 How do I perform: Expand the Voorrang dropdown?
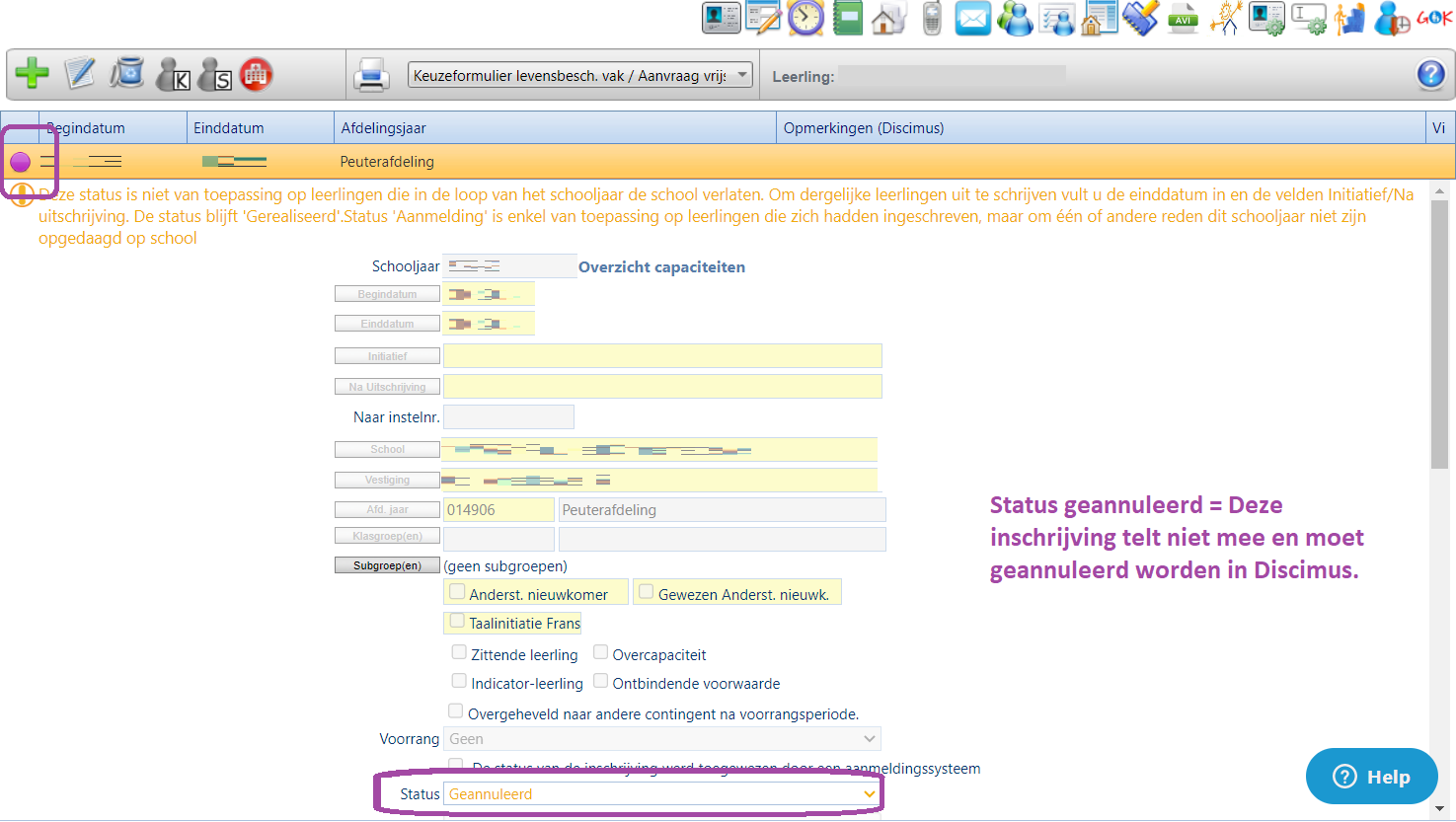[661, 739]
